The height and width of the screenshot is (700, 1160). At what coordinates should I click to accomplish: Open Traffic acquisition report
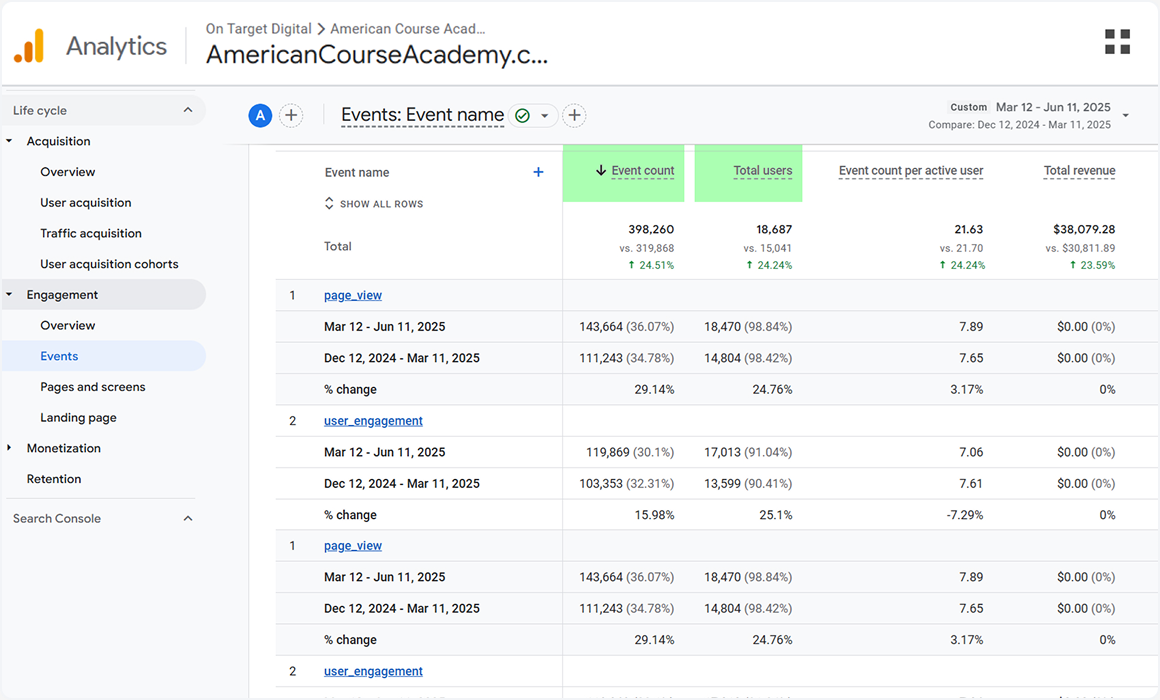click(91, 233)
